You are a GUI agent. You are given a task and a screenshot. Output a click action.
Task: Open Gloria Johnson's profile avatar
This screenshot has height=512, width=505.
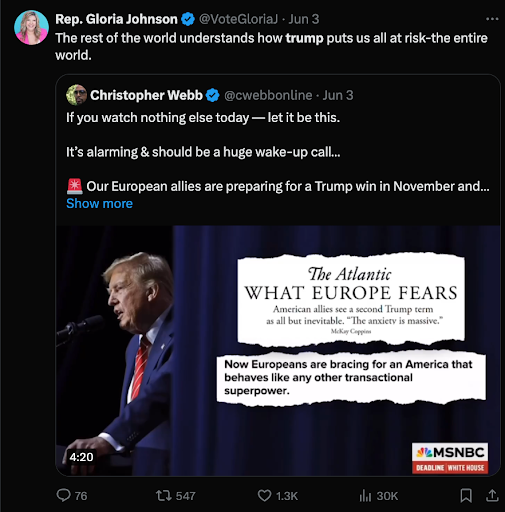[31, 27]
